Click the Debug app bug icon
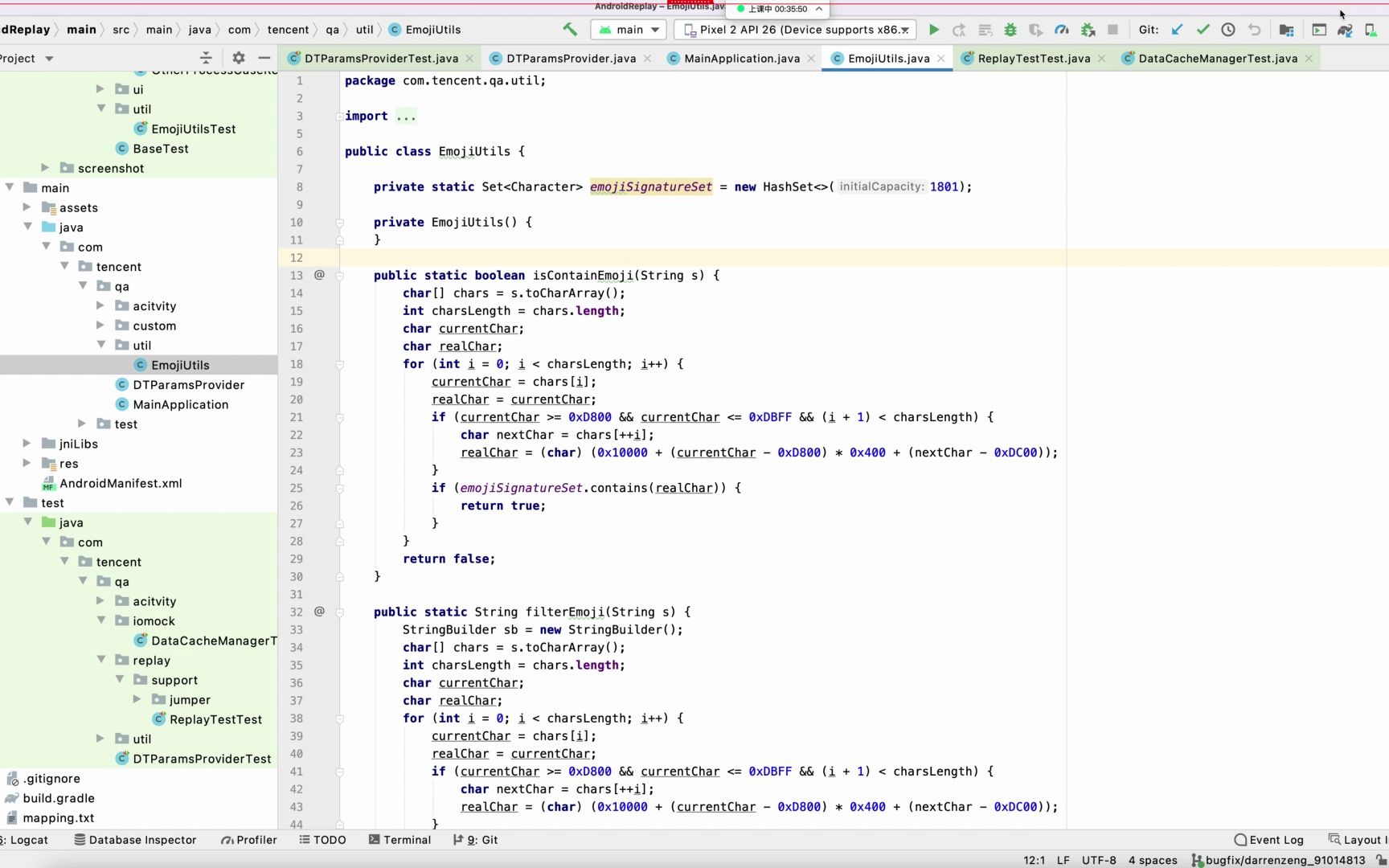Image resolution: width=1389 pixels, height=868 pixels. click(1010, 30)
